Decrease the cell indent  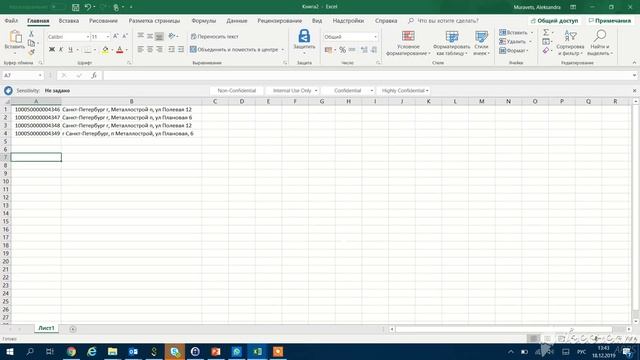point(171,49)
